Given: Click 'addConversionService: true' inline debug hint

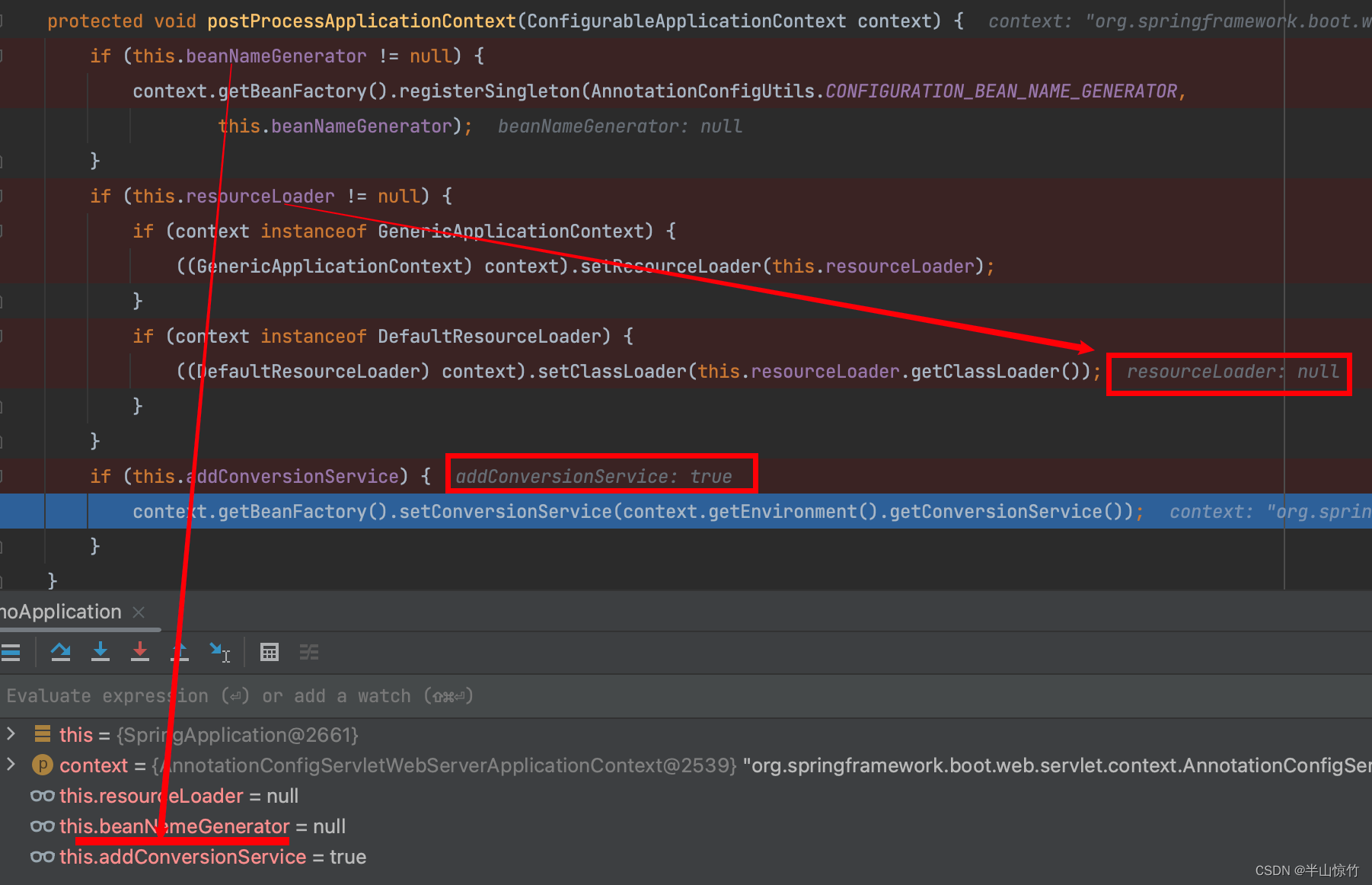Looking at the screenshot, I should click(x=594, y=477).
